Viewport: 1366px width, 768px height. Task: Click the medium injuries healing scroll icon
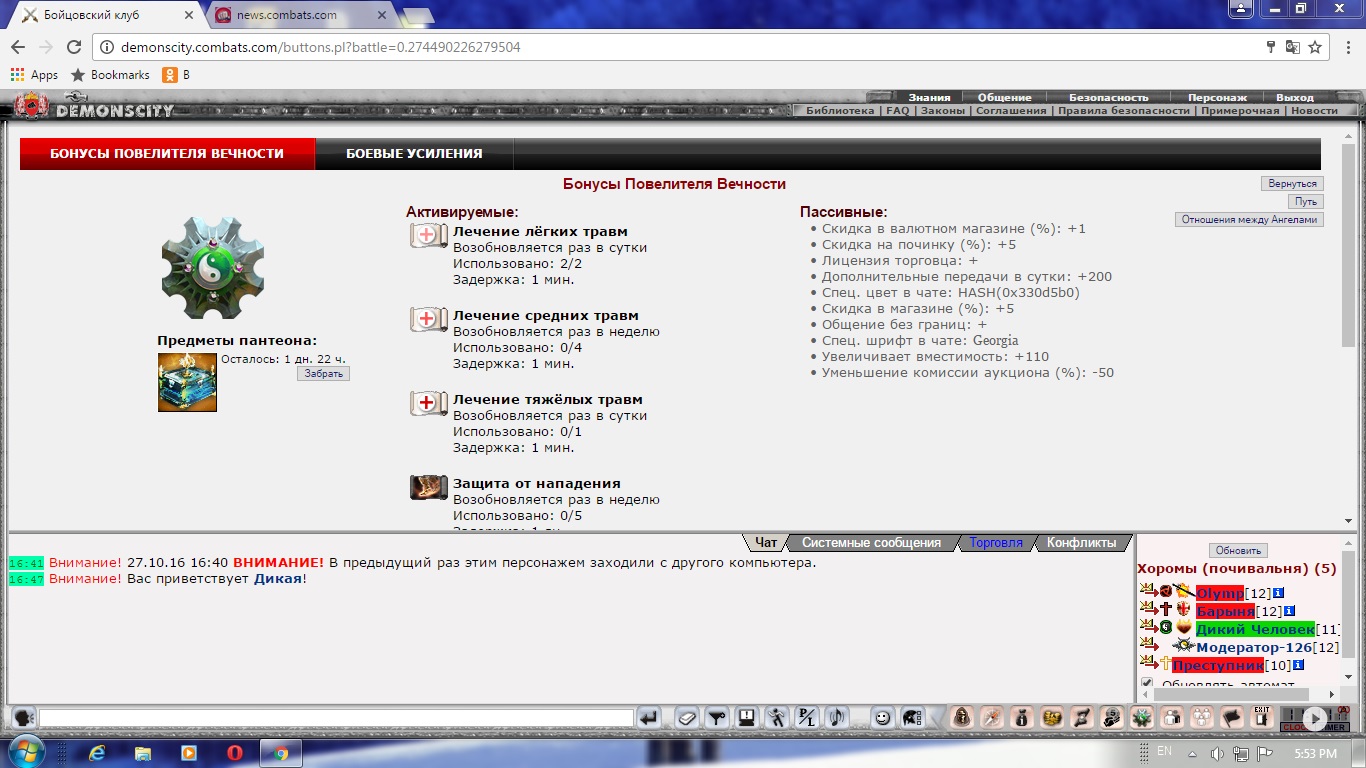click(x=428, y=319)
